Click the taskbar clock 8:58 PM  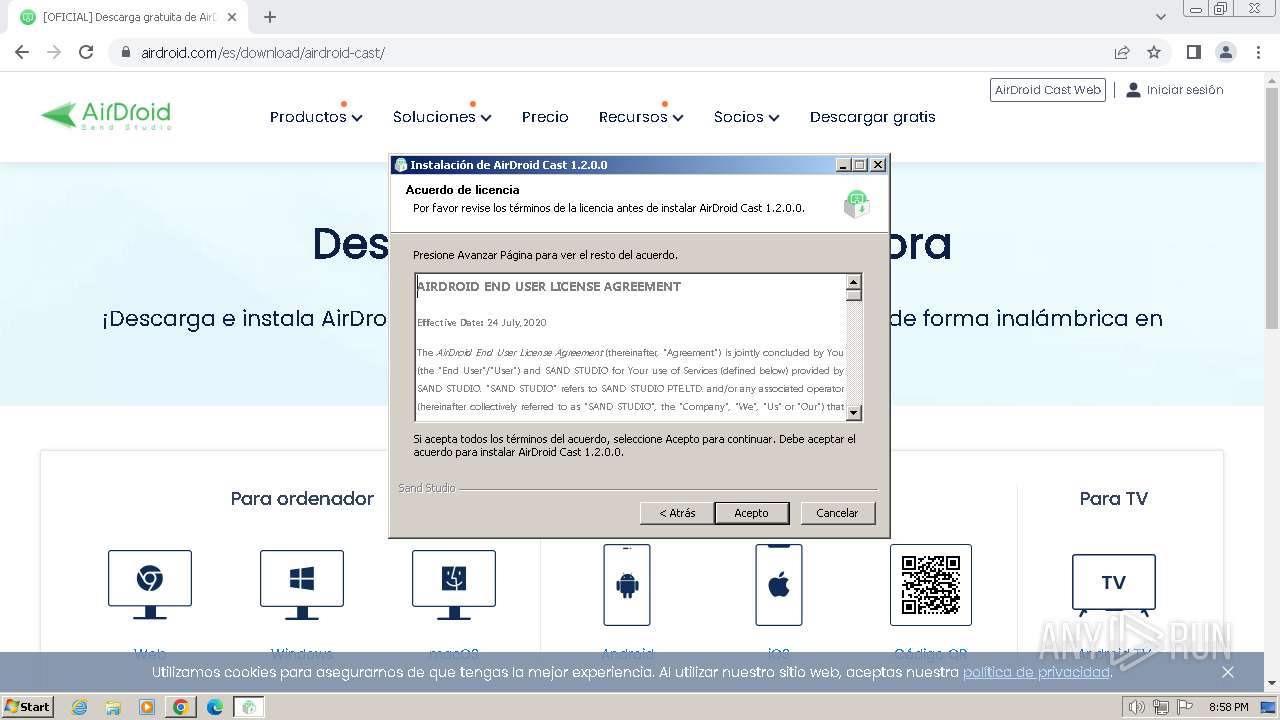(x=1228, y=707)
